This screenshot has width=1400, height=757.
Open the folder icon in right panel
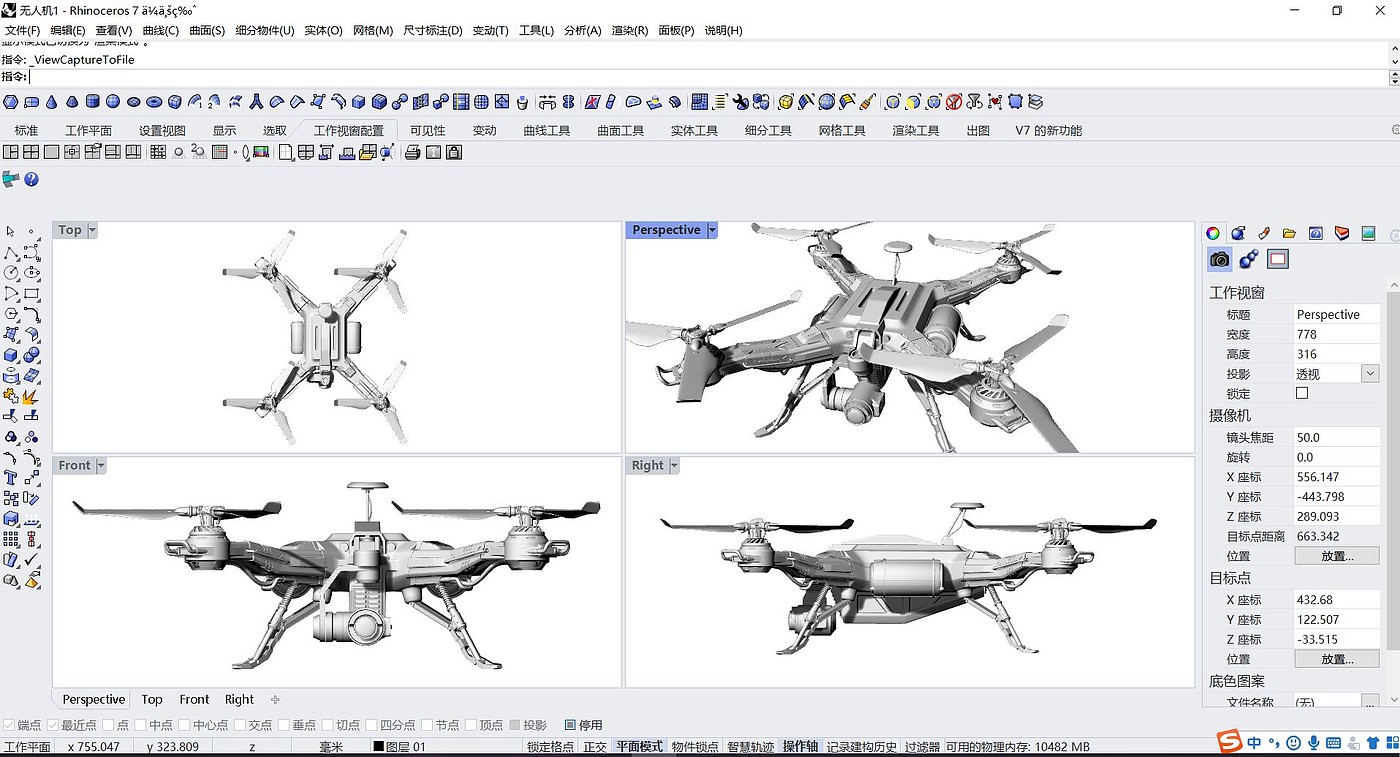(x=1290, y=233)
